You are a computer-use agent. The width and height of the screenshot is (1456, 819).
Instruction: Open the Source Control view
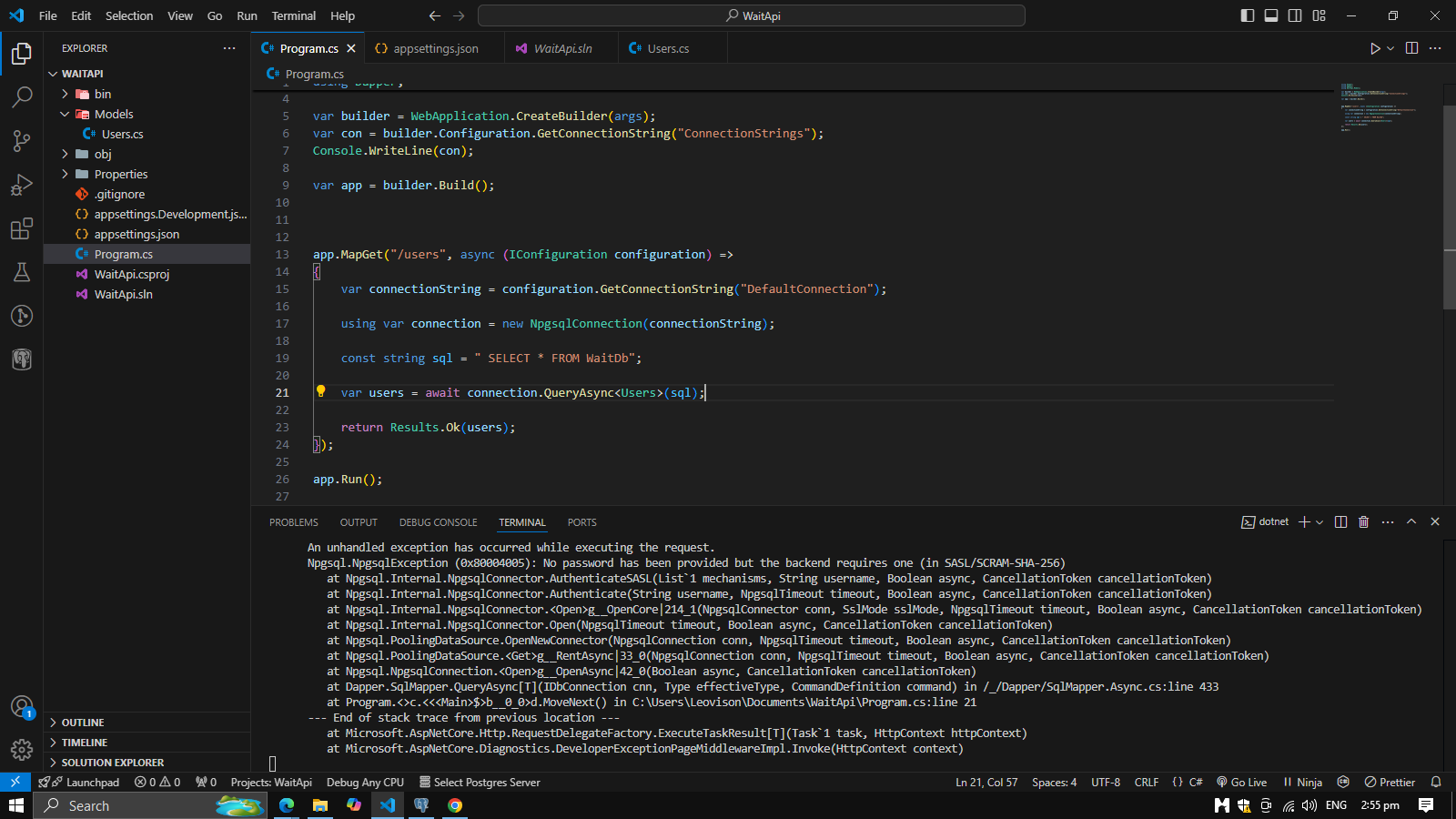coord(22,140)
